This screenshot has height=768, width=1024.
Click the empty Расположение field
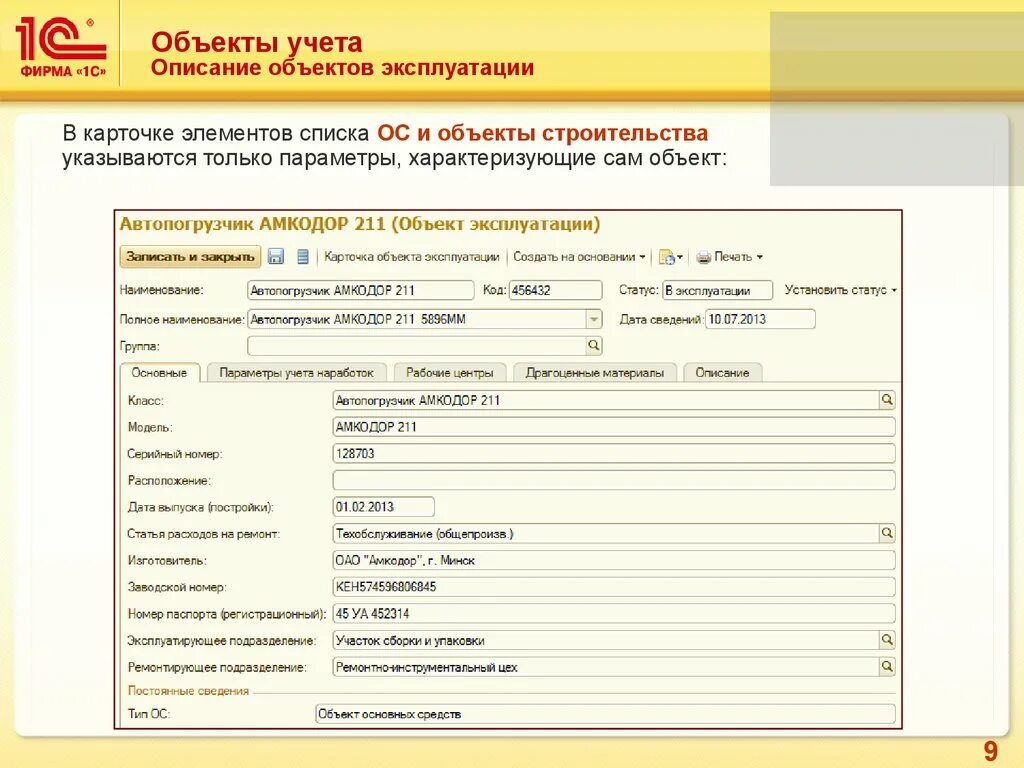(614, 480)
